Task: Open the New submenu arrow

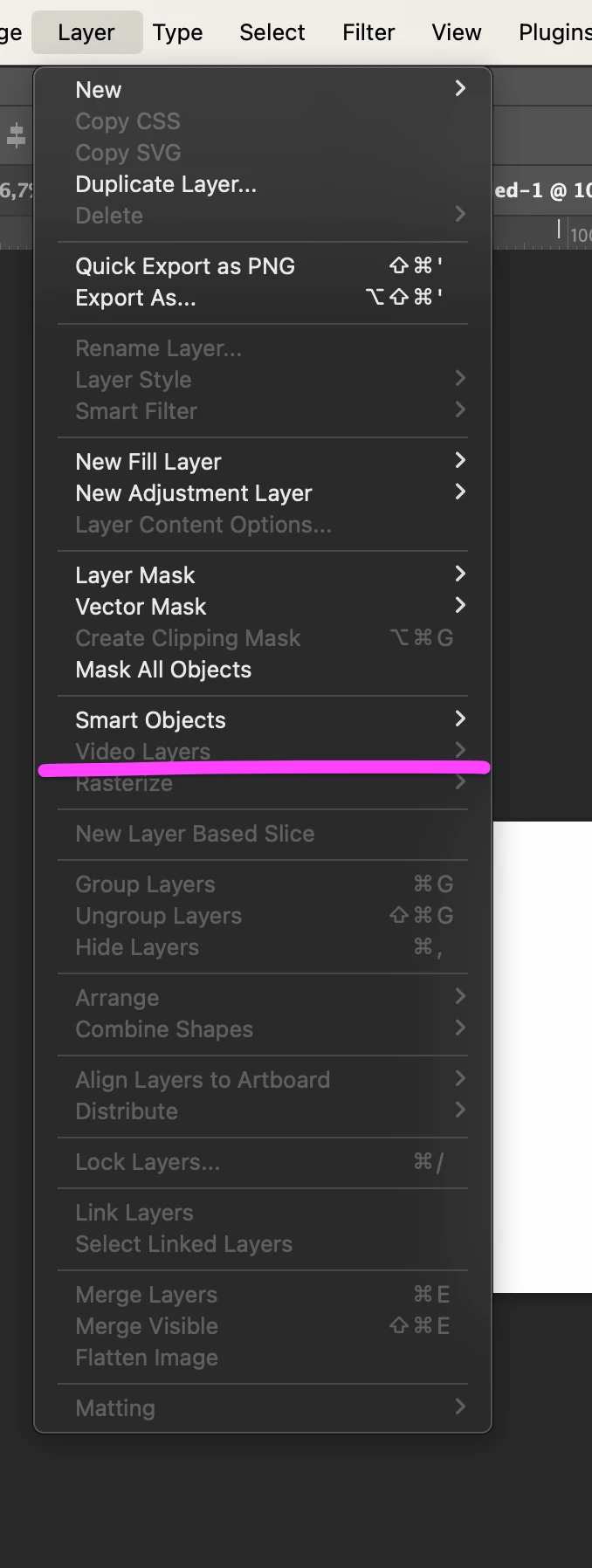Action: [x=460, y=88]
